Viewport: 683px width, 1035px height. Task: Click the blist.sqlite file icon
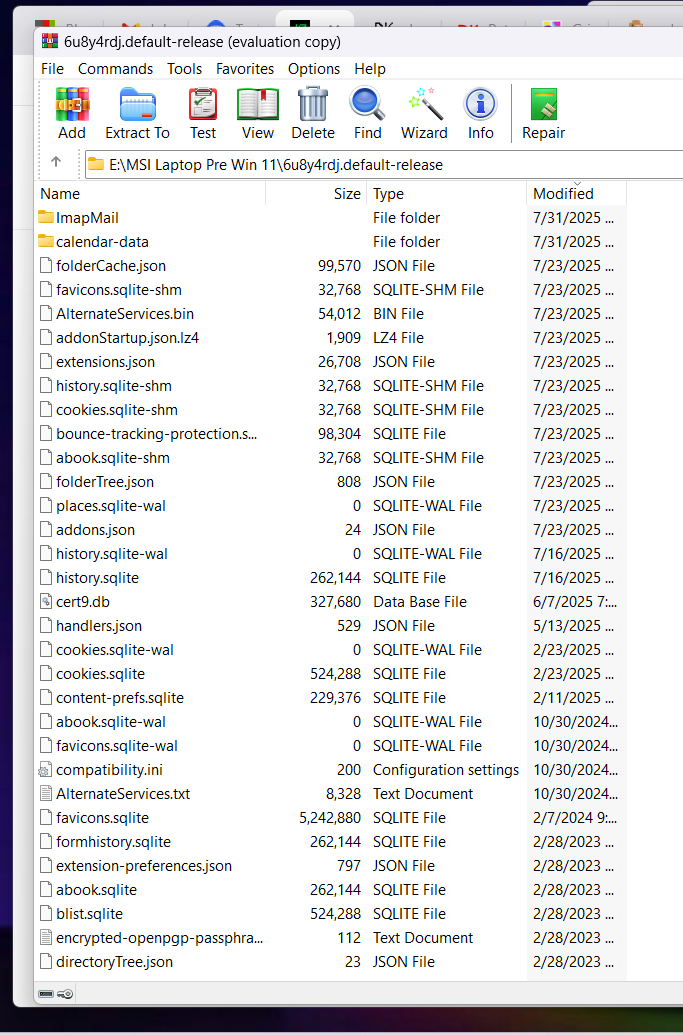click(x=46, y=914)
